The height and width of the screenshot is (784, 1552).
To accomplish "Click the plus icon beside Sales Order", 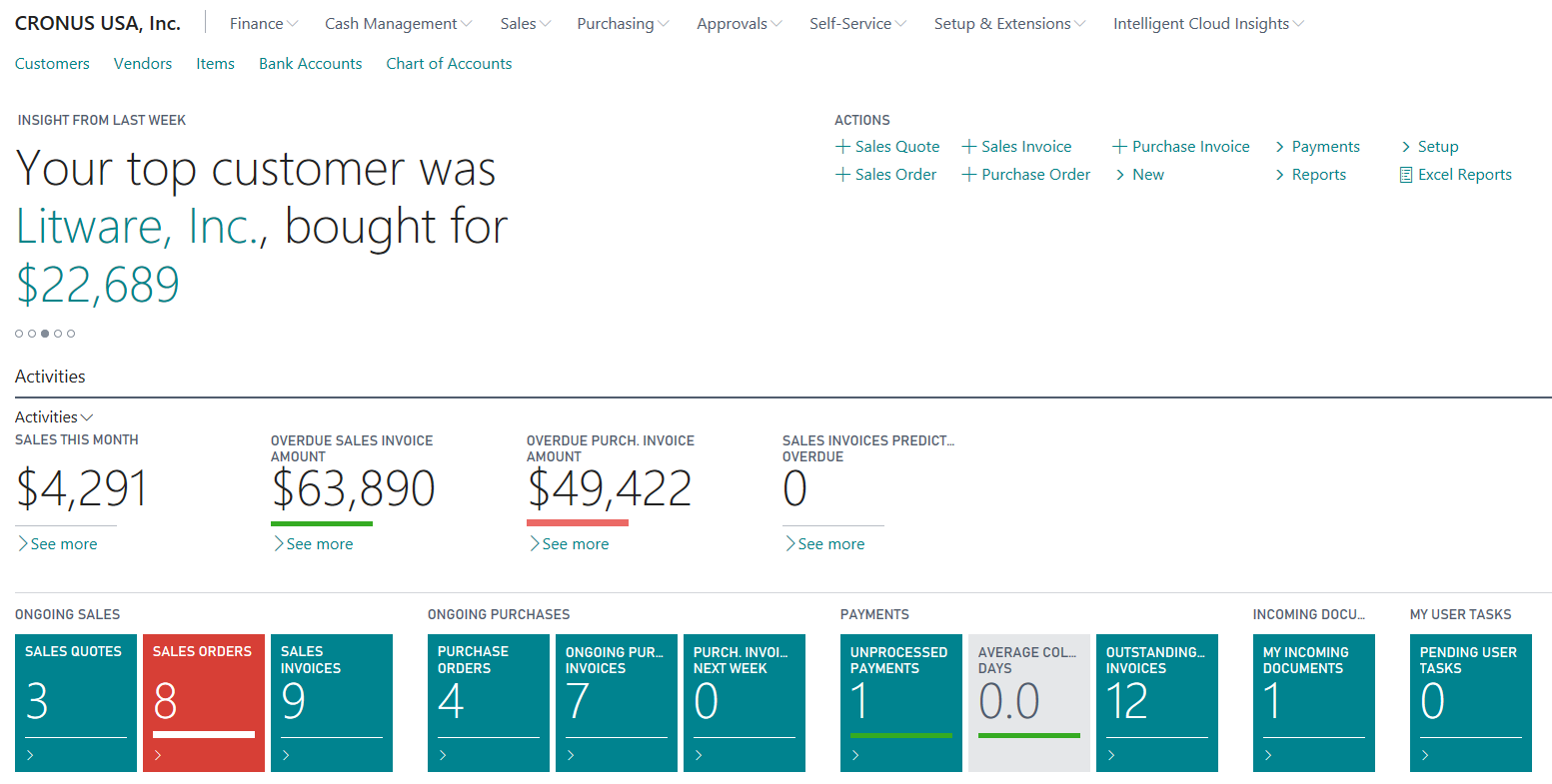I will [842, 175].
